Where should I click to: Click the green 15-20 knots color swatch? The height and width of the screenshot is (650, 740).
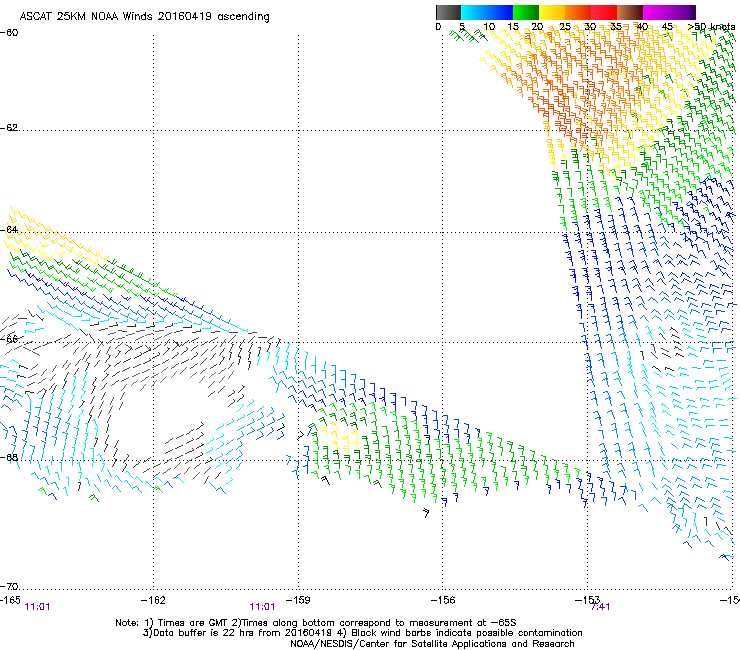(526, 12)
